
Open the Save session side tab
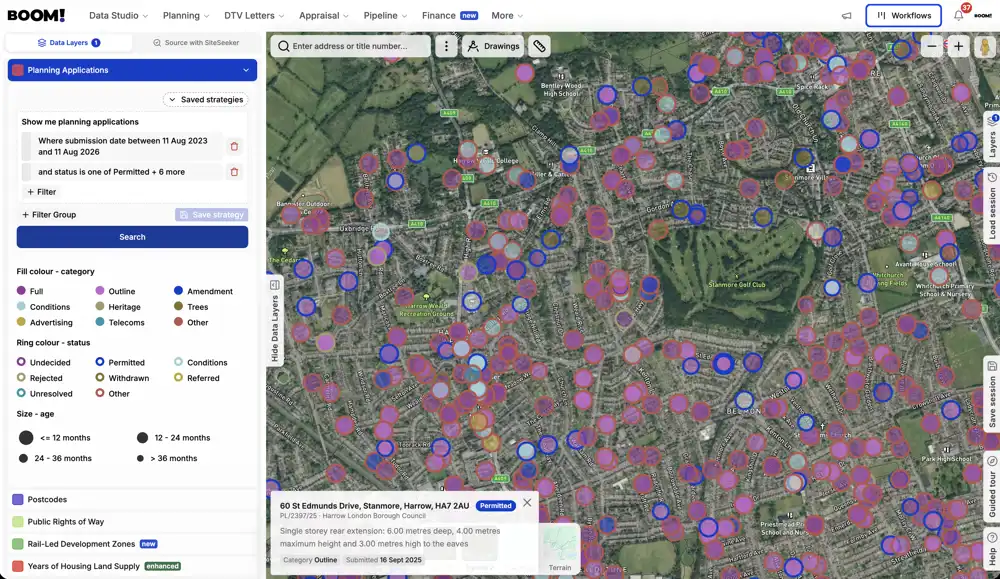point(992,393)
